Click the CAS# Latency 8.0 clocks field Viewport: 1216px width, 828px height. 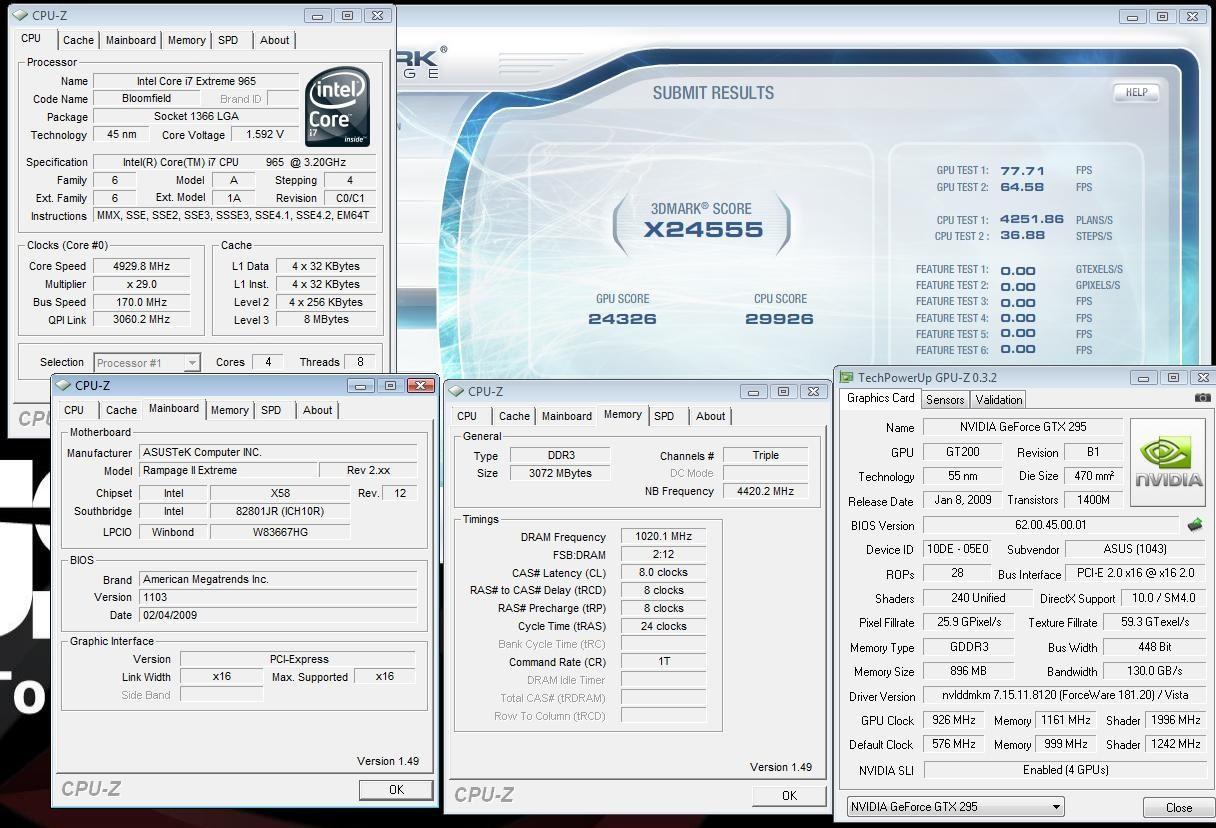[x=663, y=572]
